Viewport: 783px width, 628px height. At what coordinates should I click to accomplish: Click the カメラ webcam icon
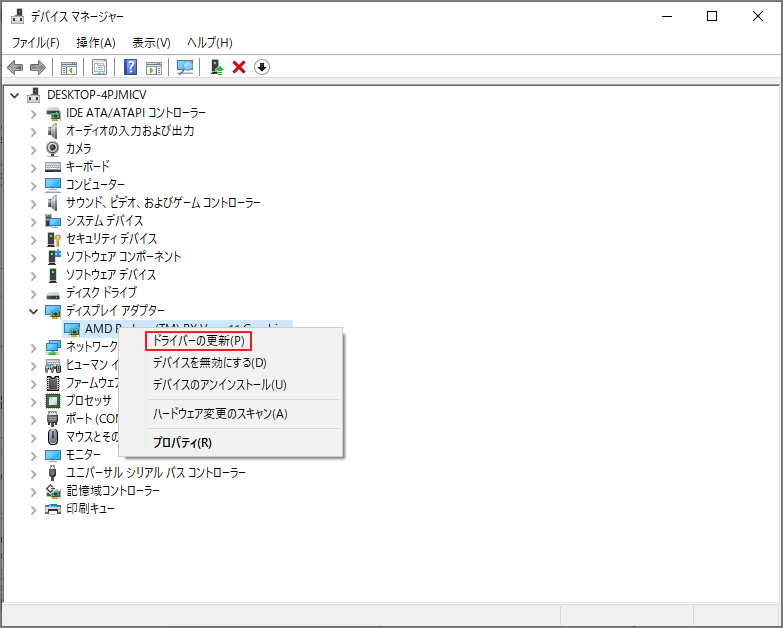tap(52, 149)
